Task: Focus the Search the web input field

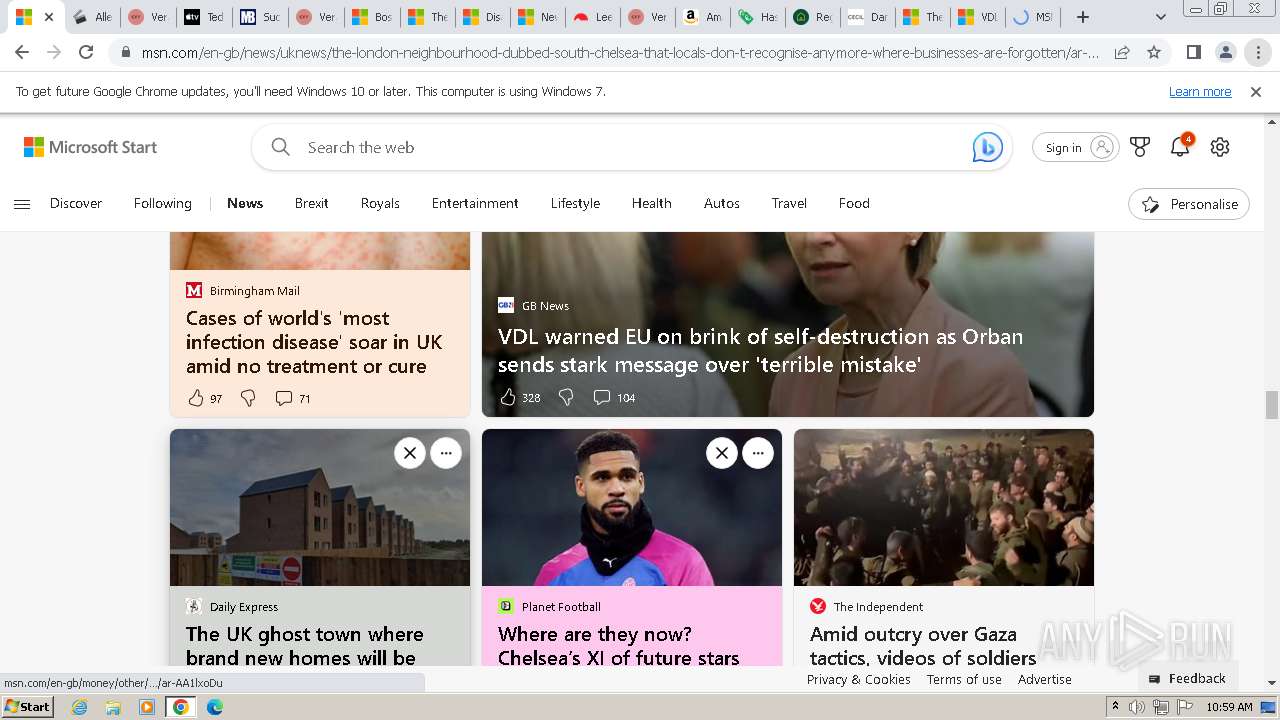Action: tap(630, 147)
